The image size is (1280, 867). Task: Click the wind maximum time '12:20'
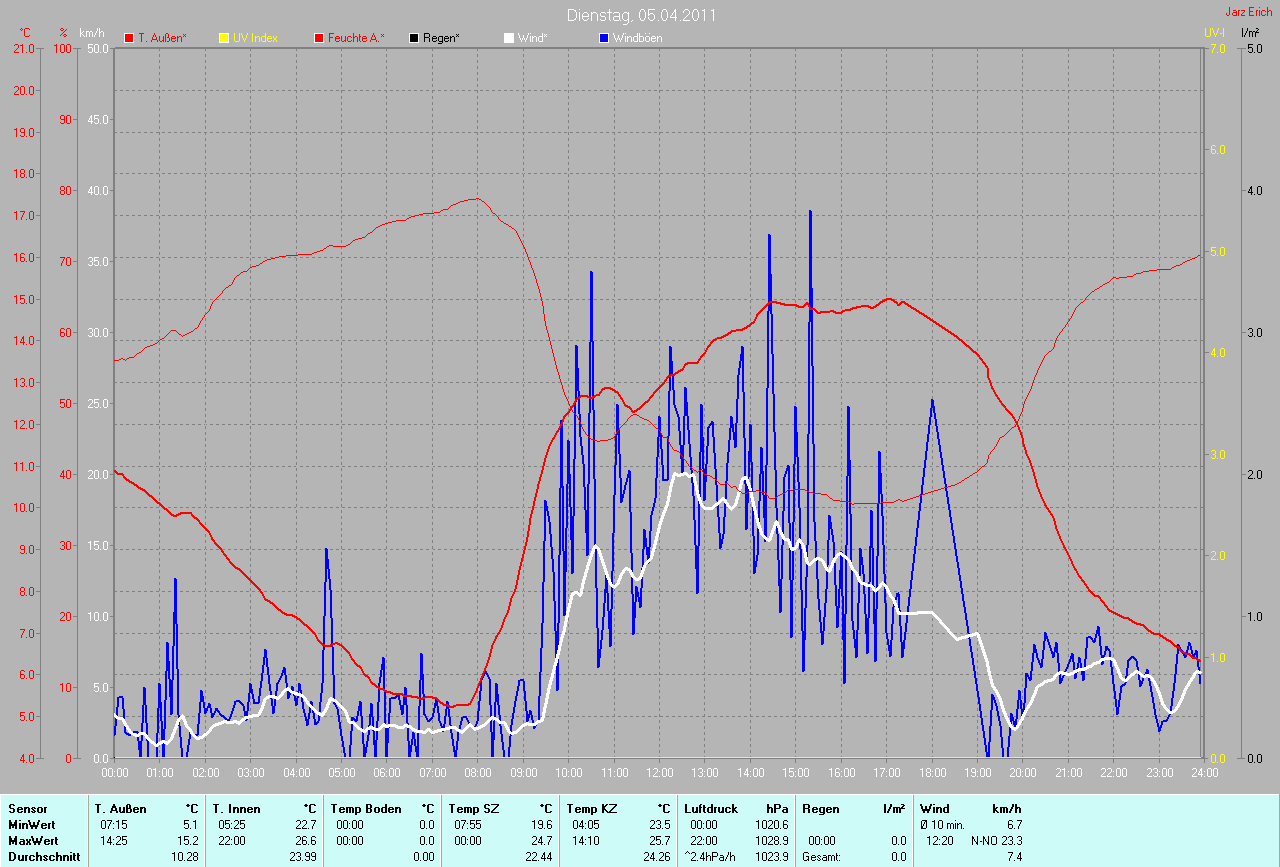pos(938,841)
